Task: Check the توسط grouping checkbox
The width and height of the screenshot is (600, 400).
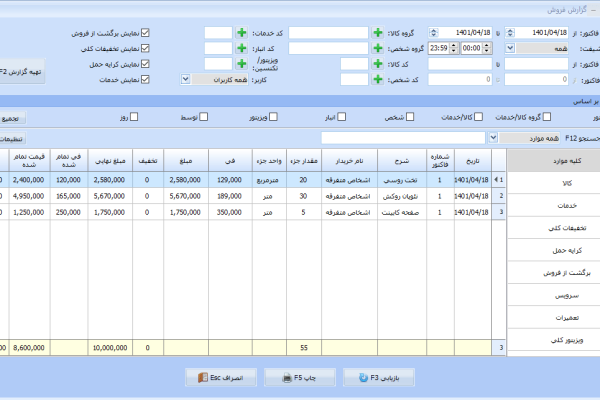Action: (204, 117)
